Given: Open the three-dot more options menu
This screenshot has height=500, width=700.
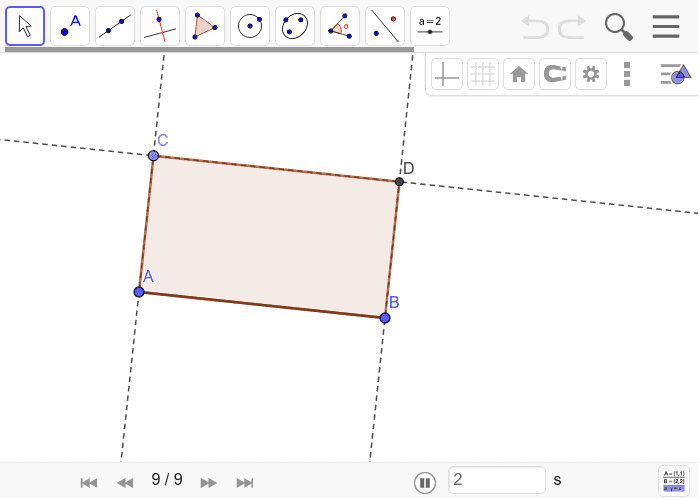Looking at the screenshot, I should (627, 74).
